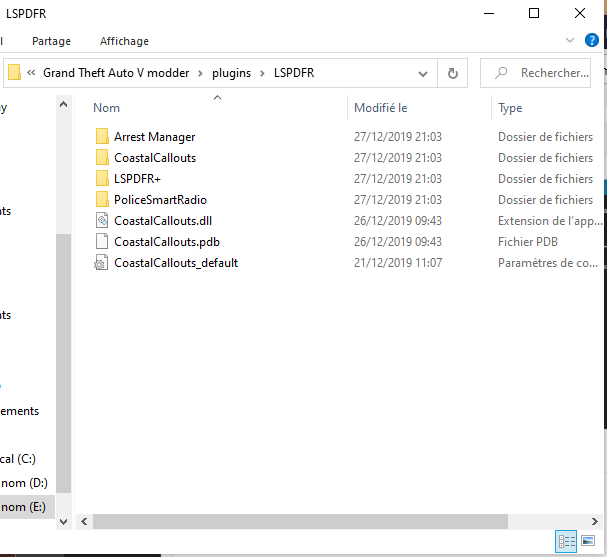Select the CoastalCallouts.dll file name
The width and height of the screenshot is (607, 557).
(x=163, y=221)
